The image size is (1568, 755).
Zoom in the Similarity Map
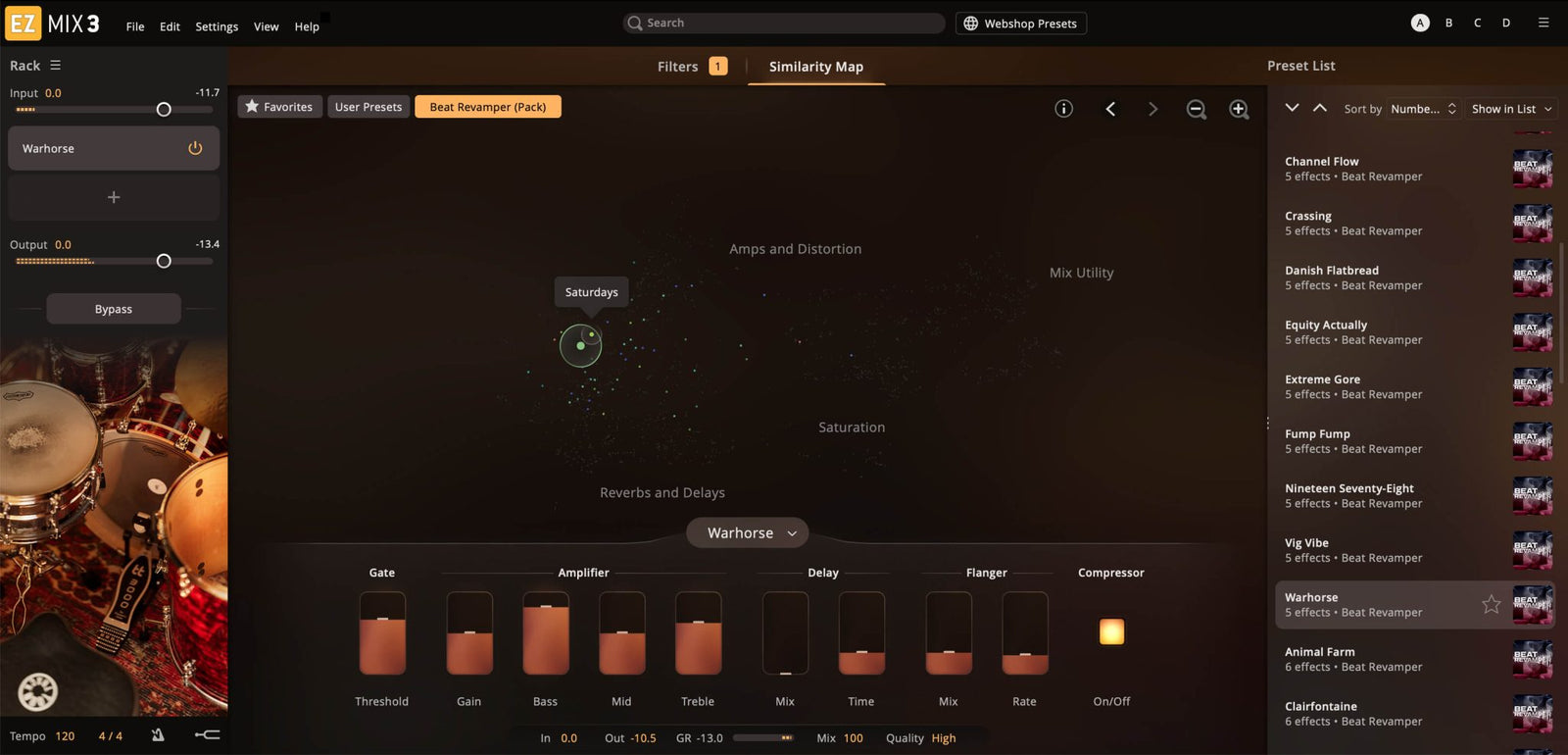click(x=1240, y=110)
